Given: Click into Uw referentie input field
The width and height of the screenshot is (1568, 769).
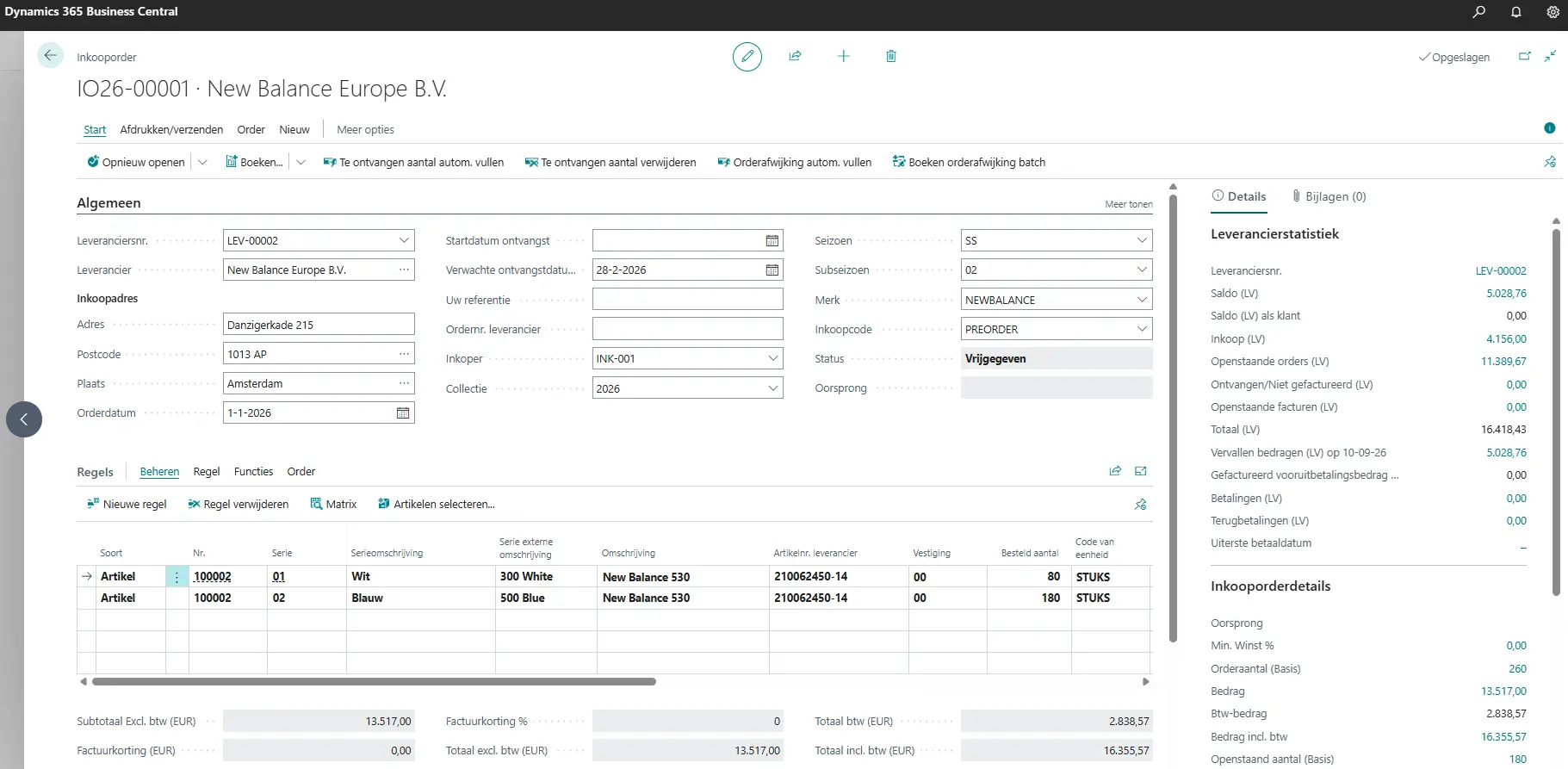Looking at the screenshot, I should pyautogui.click(x=687, y=300).
